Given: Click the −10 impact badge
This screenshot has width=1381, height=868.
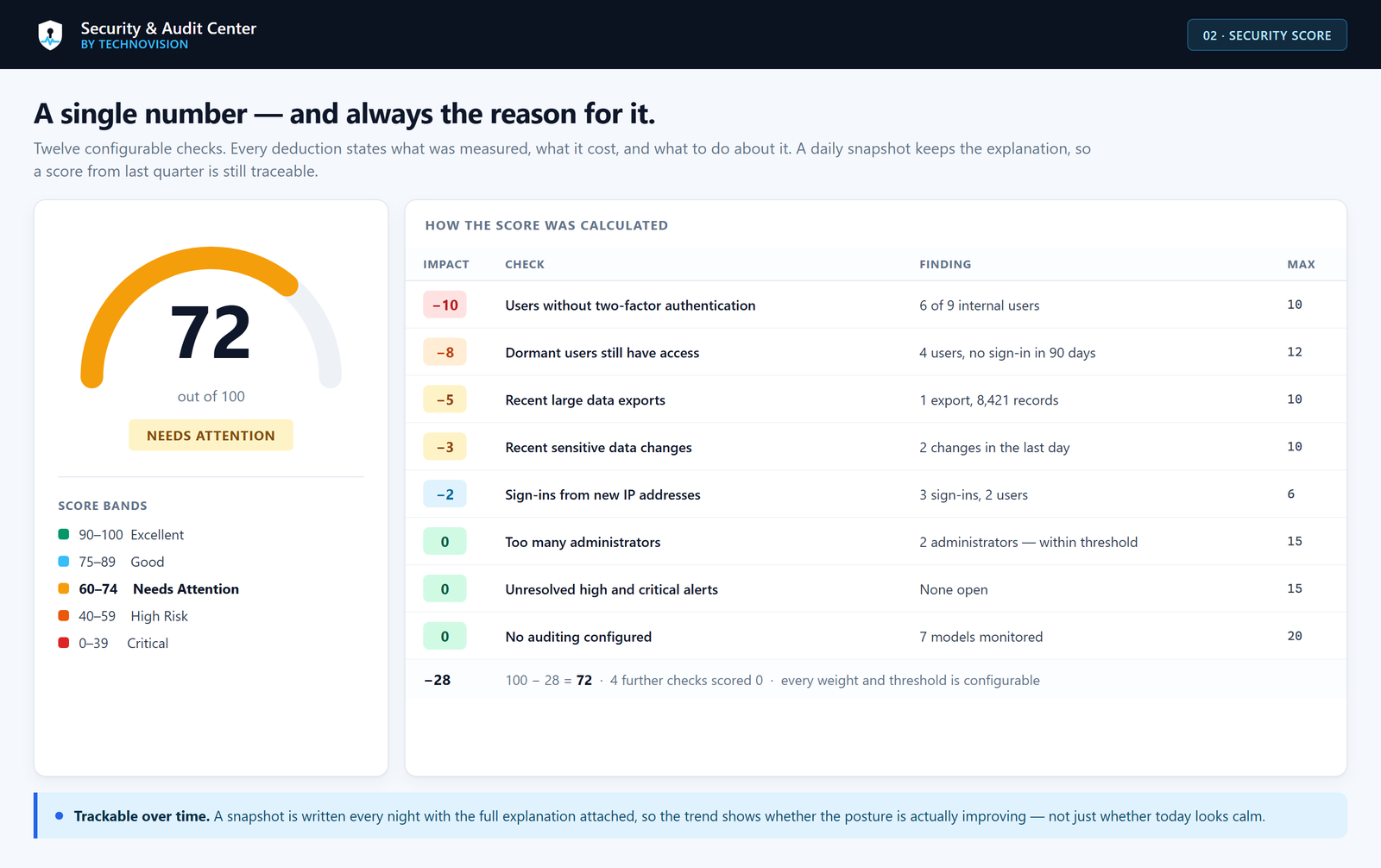Looking at the screenshot, I should (x=445, y=305).
